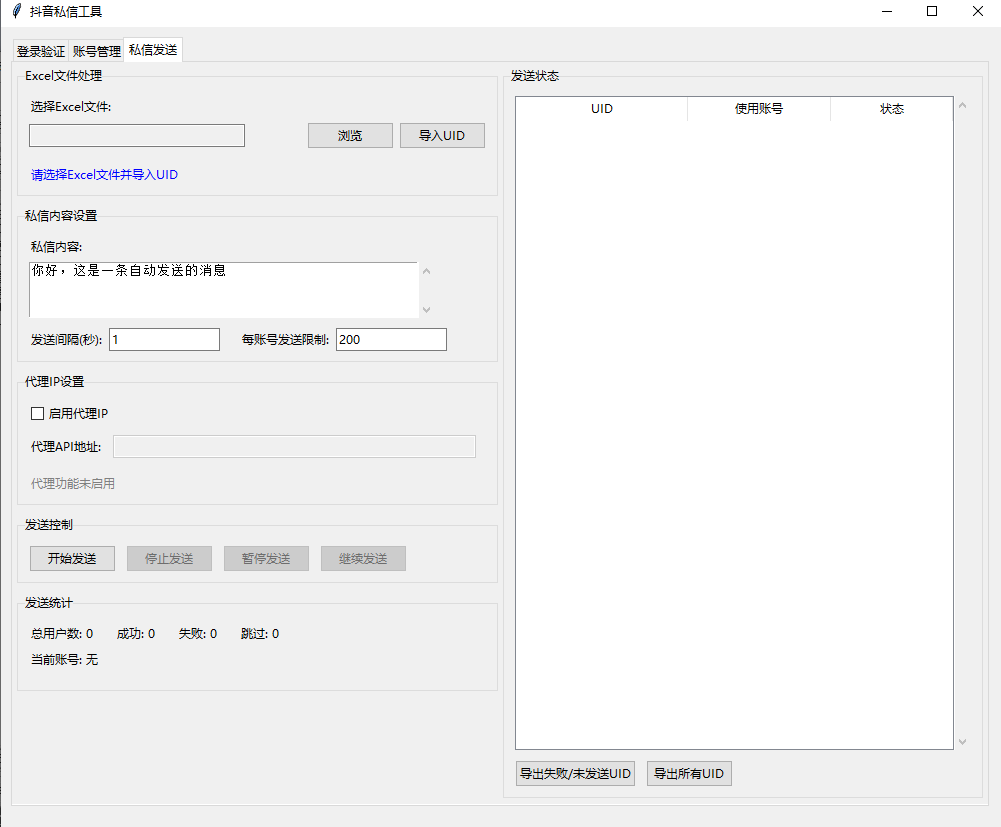
Task: Click the UID column header
Action: [x=601, y=109]
